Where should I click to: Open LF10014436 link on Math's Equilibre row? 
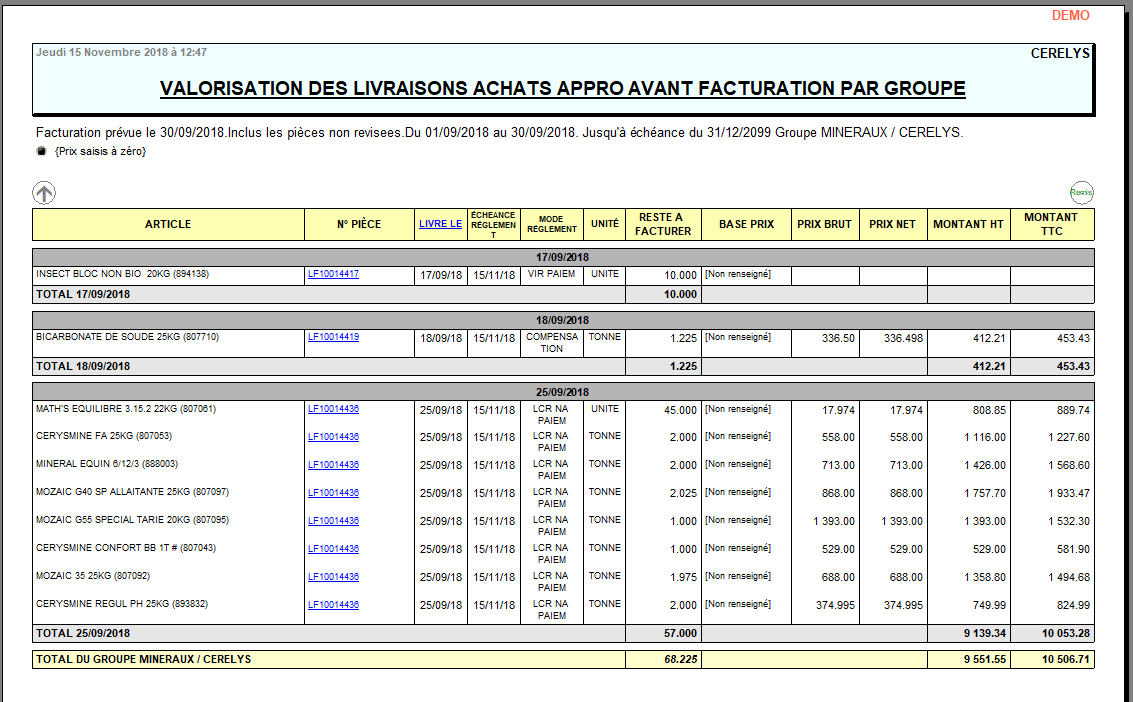[333, 409]
